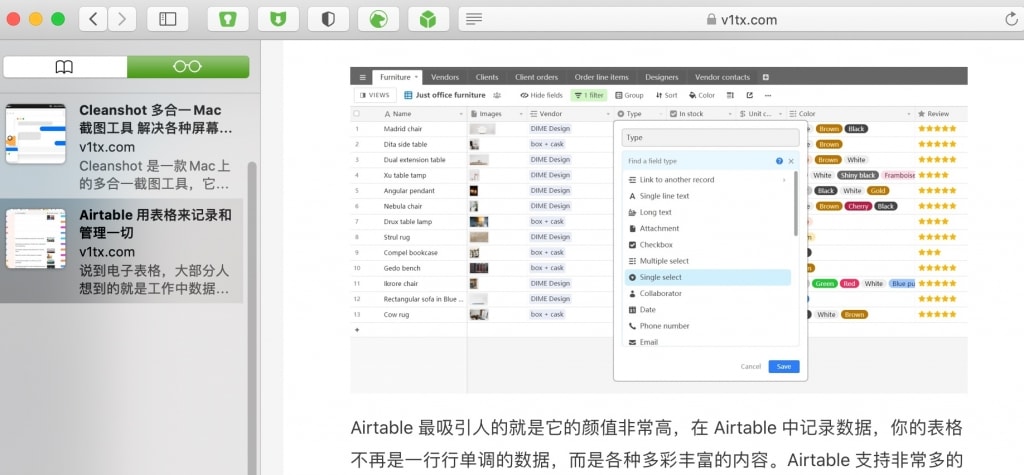Tick the select-all checkbox in header
This screenshot has width=1024, height=475.
tap(357, 114)
